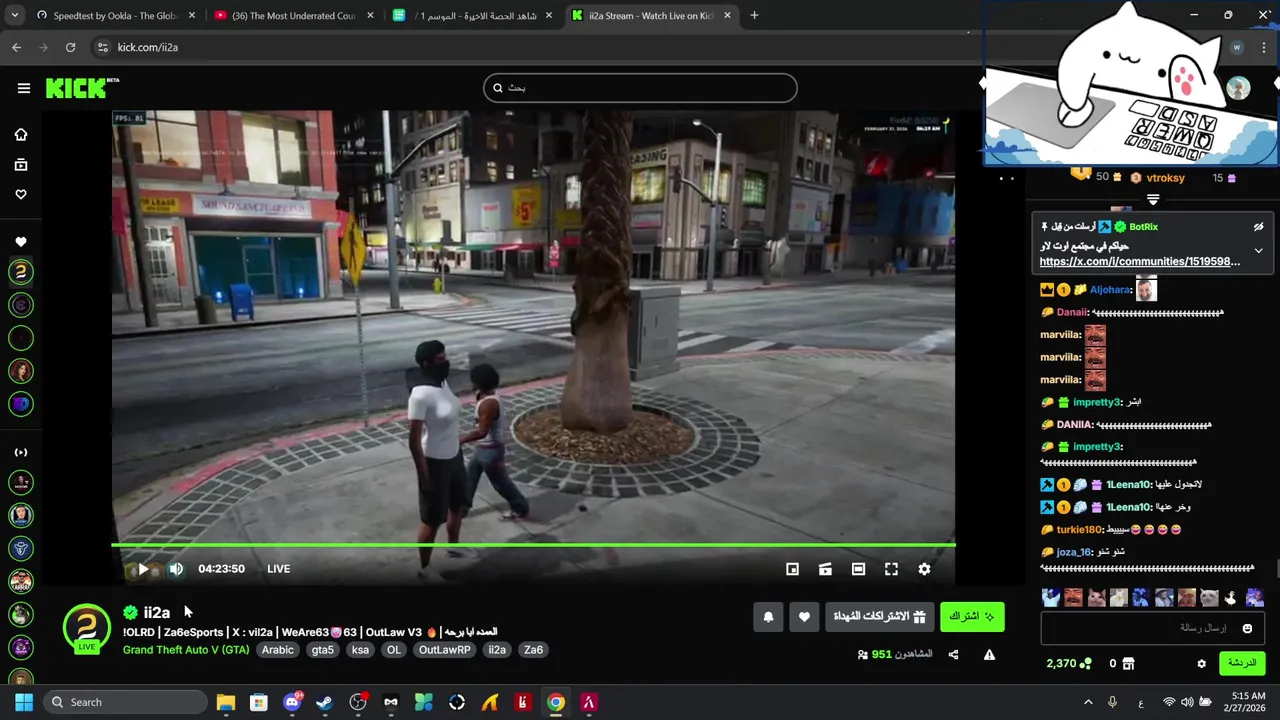Viewport: 1280px width, 720px height.
Task: Expand the chat leaderboard arrow
Action: pyautogui.click(x=1153, y=200)
